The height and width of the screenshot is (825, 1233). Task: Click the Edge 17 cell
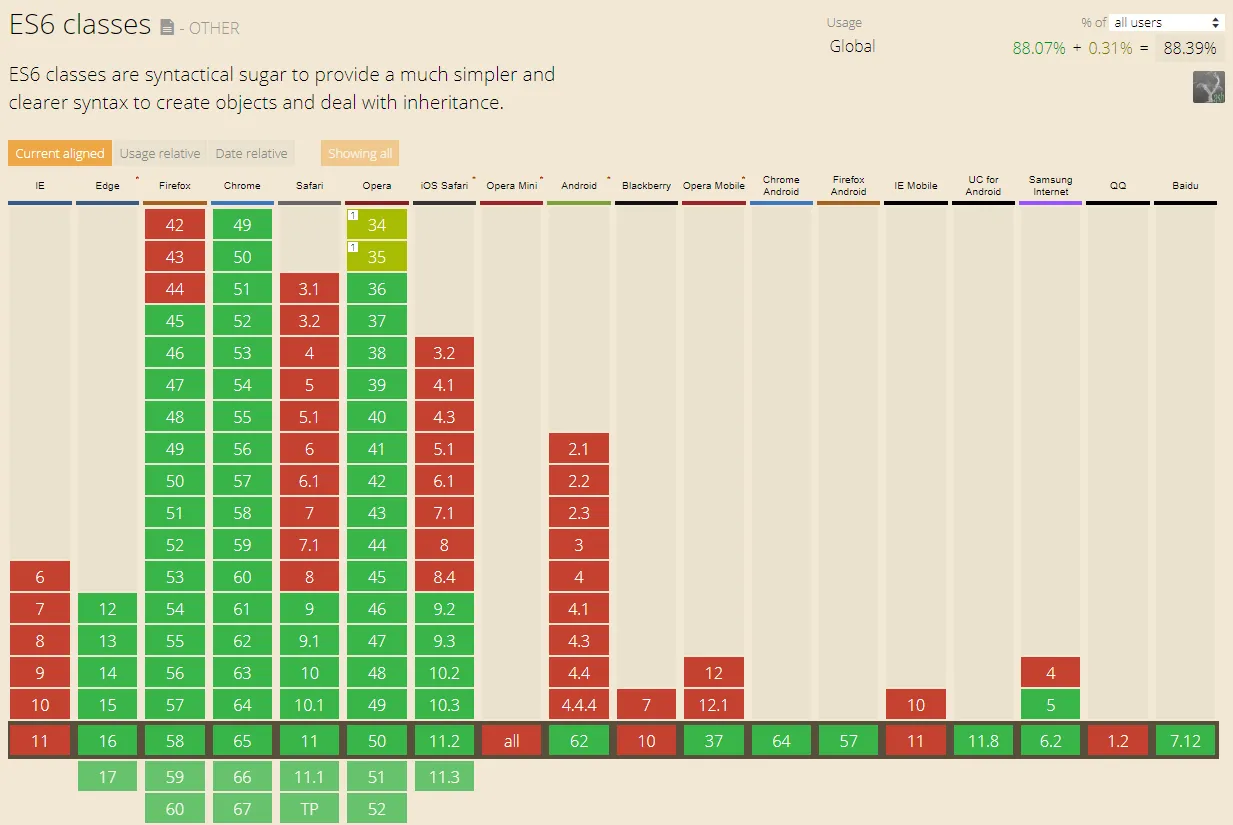[x=107, y=777]
